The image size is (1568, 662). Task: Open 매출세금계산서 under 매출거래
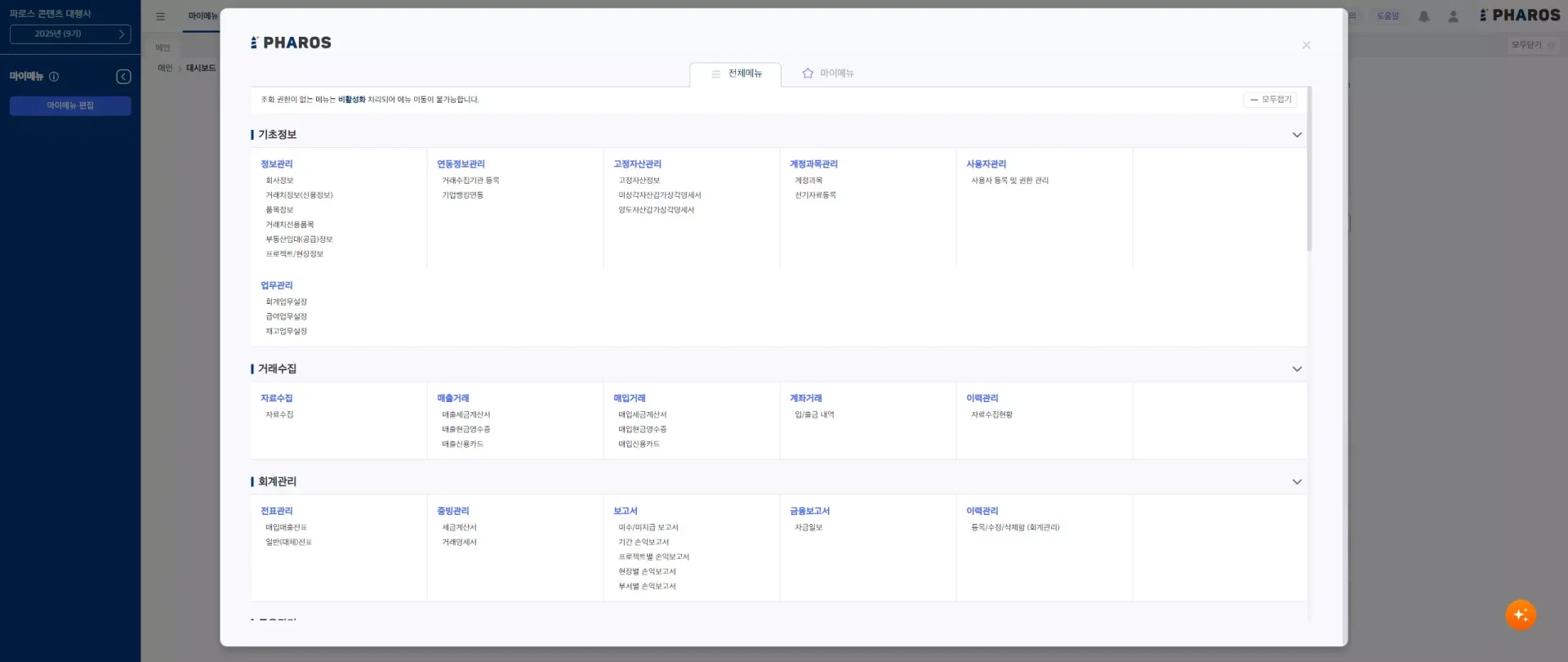click(x=465, y=415)
